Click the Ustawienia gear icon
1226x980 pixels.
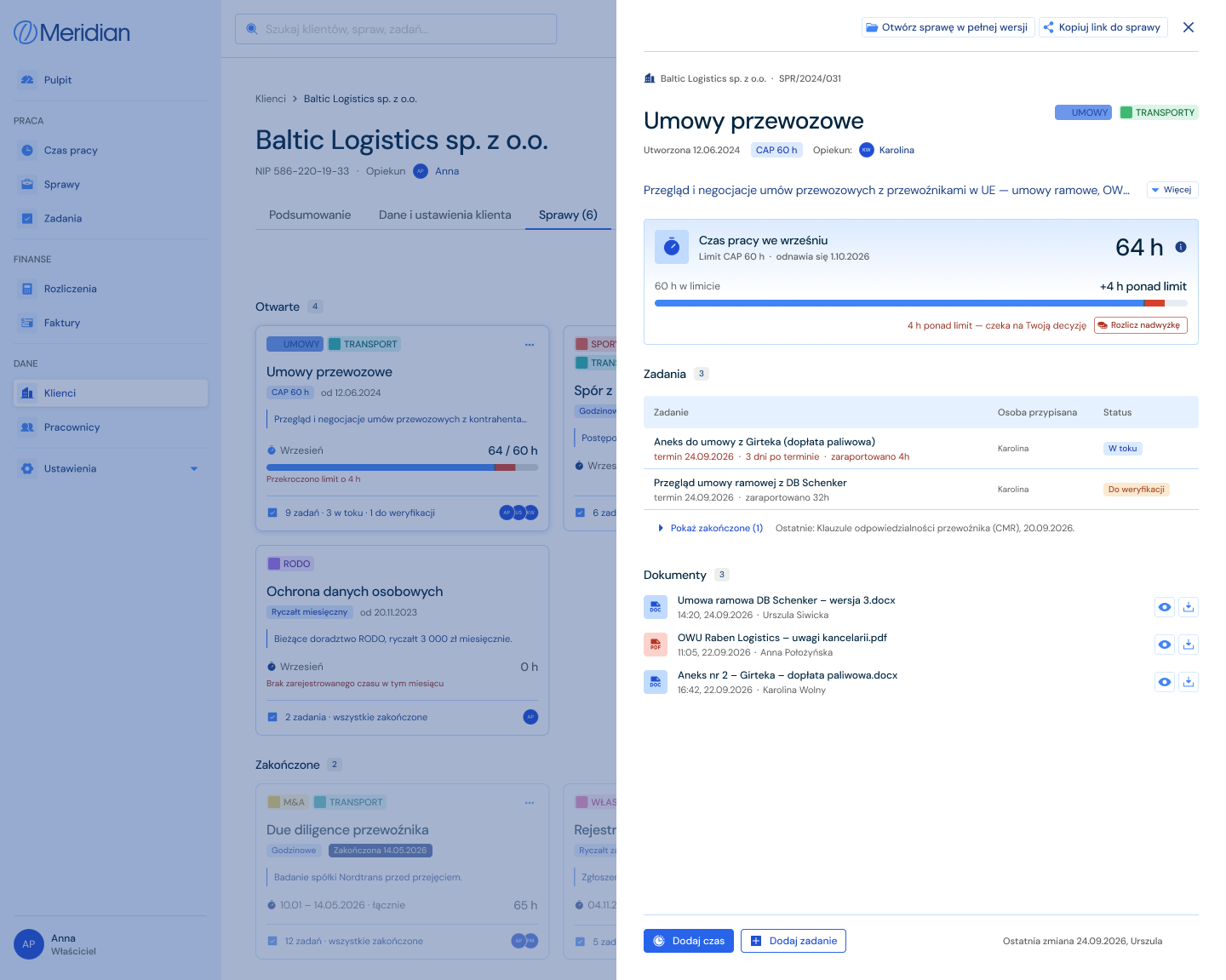(27, 468)
